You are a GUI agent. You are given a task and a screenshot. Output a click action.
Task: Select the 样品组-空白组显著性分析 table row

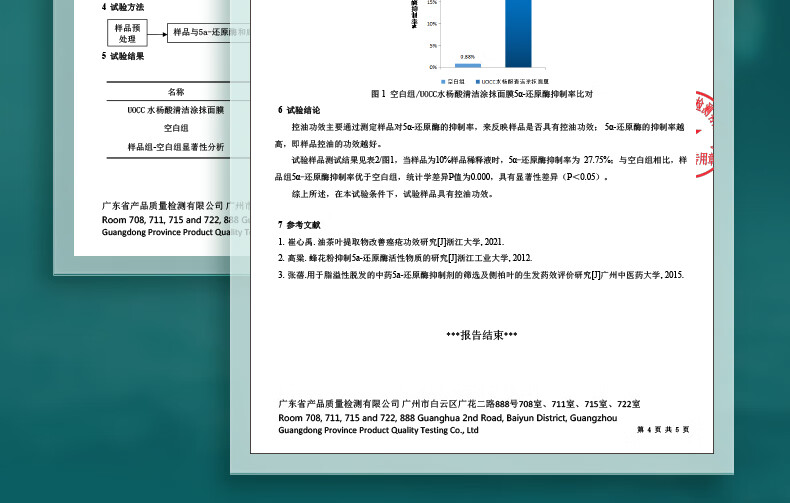(x=175, y=147)
